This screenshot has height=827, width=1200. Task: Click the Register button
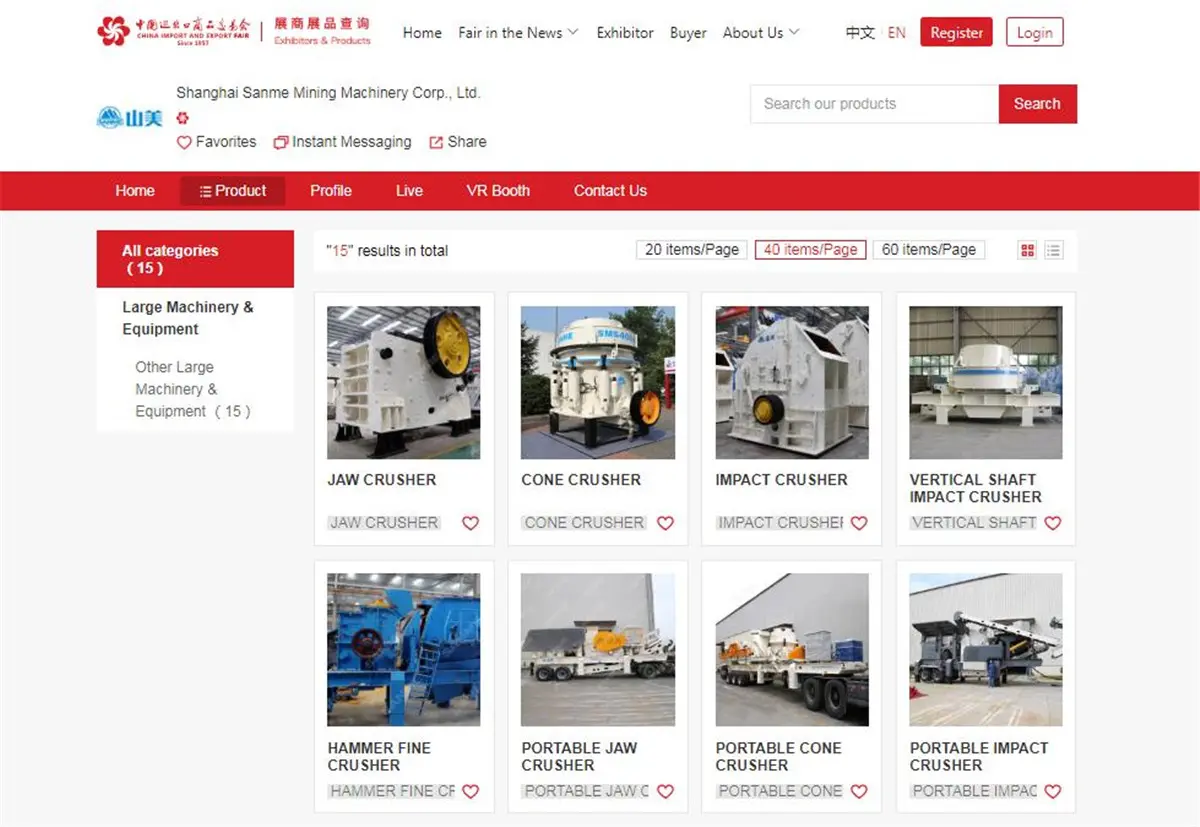956,32
